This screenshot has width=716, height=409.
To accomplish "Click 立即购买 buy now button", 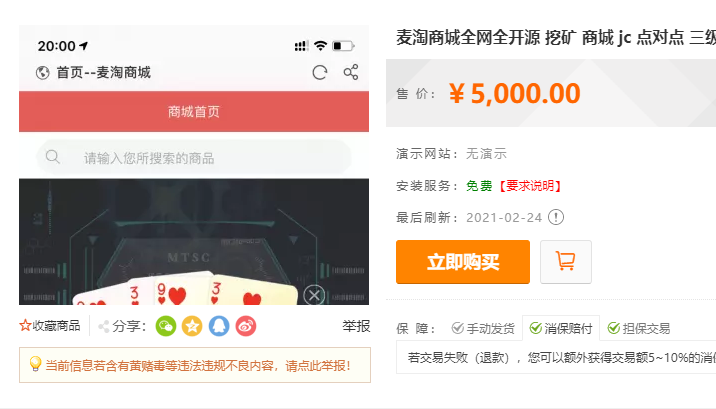I will coord(463,262).
